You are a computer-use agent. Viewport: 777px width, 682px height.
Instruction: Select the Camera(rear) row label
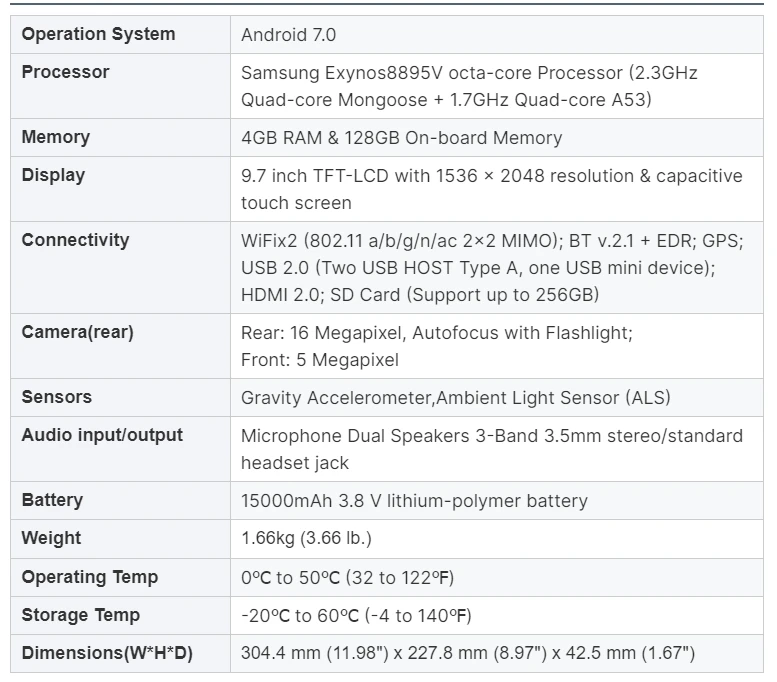point(77,332)
